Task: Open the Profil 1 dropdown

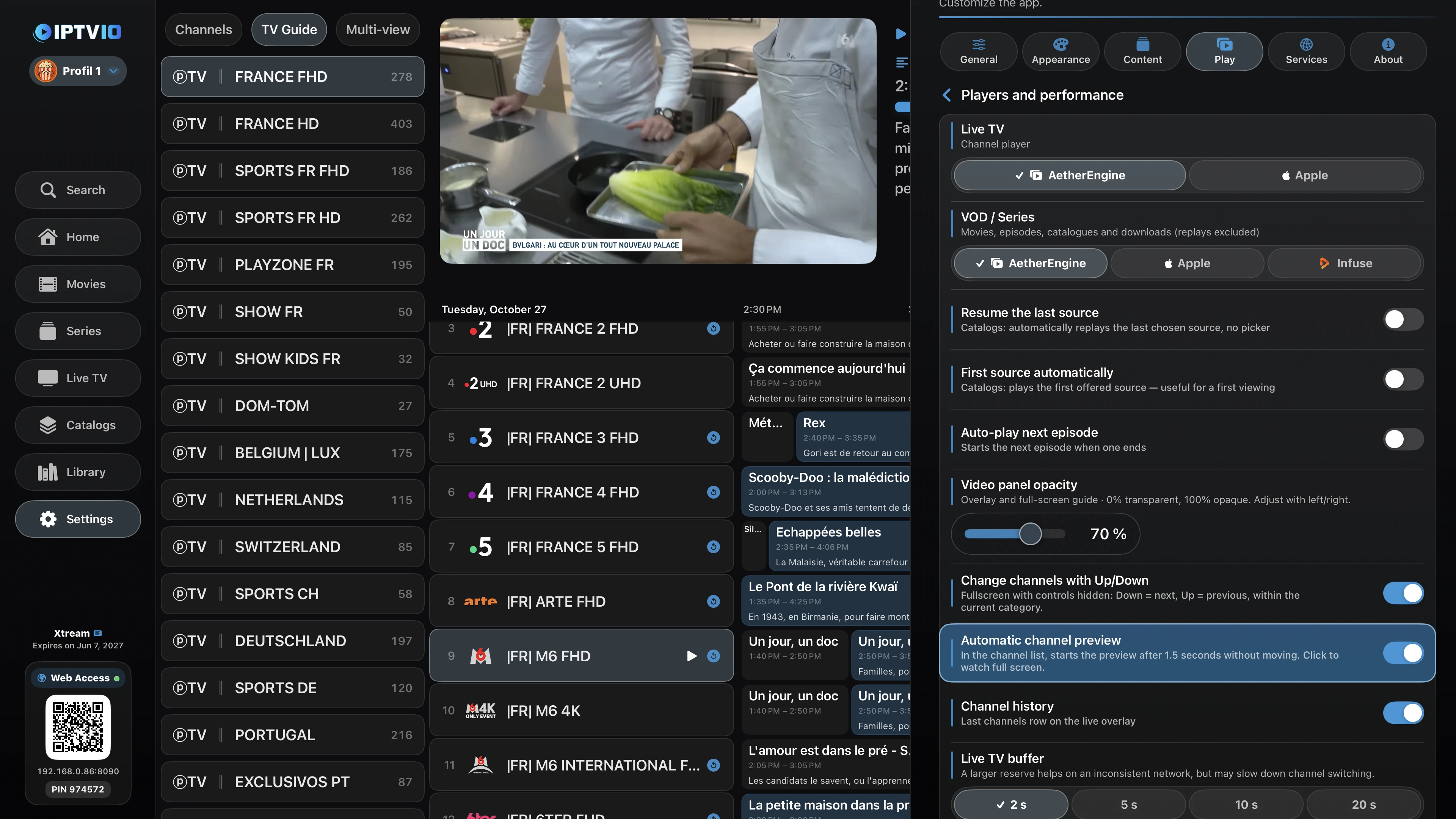Action: point(78,71)
